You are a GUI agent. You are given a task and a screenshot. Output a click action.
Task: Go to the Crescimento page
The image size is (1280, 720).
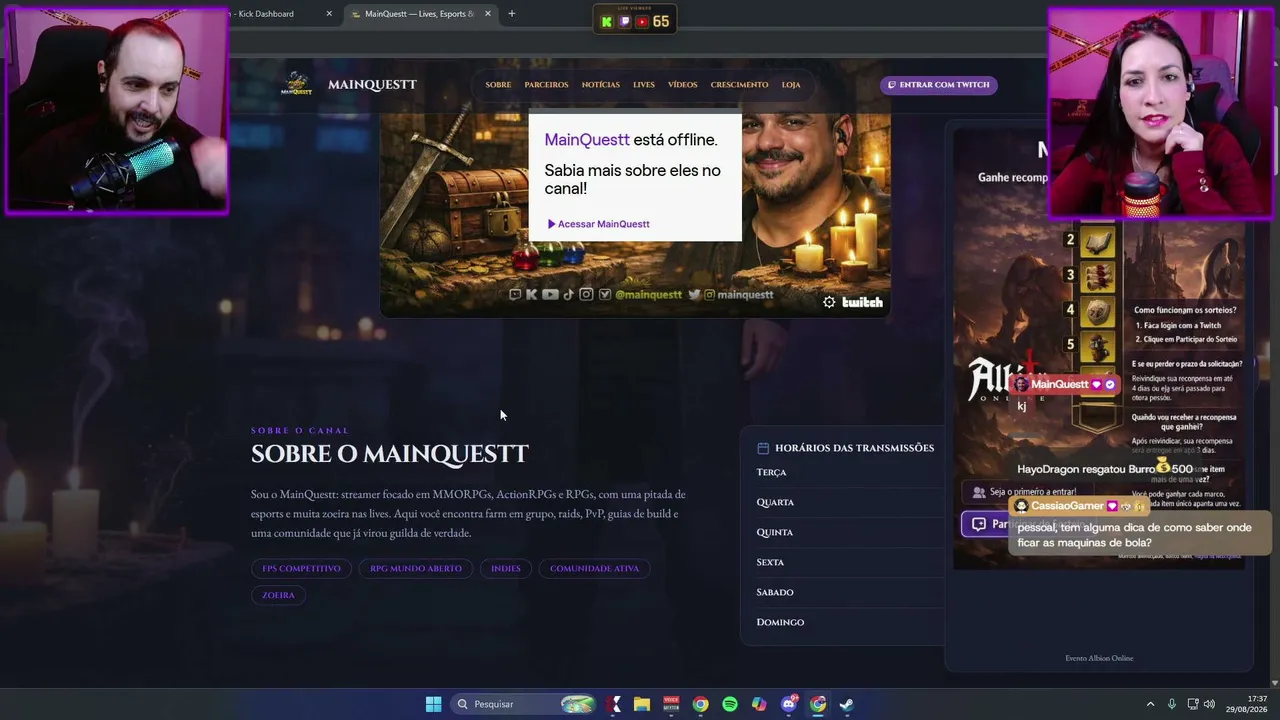coord(740,85)
